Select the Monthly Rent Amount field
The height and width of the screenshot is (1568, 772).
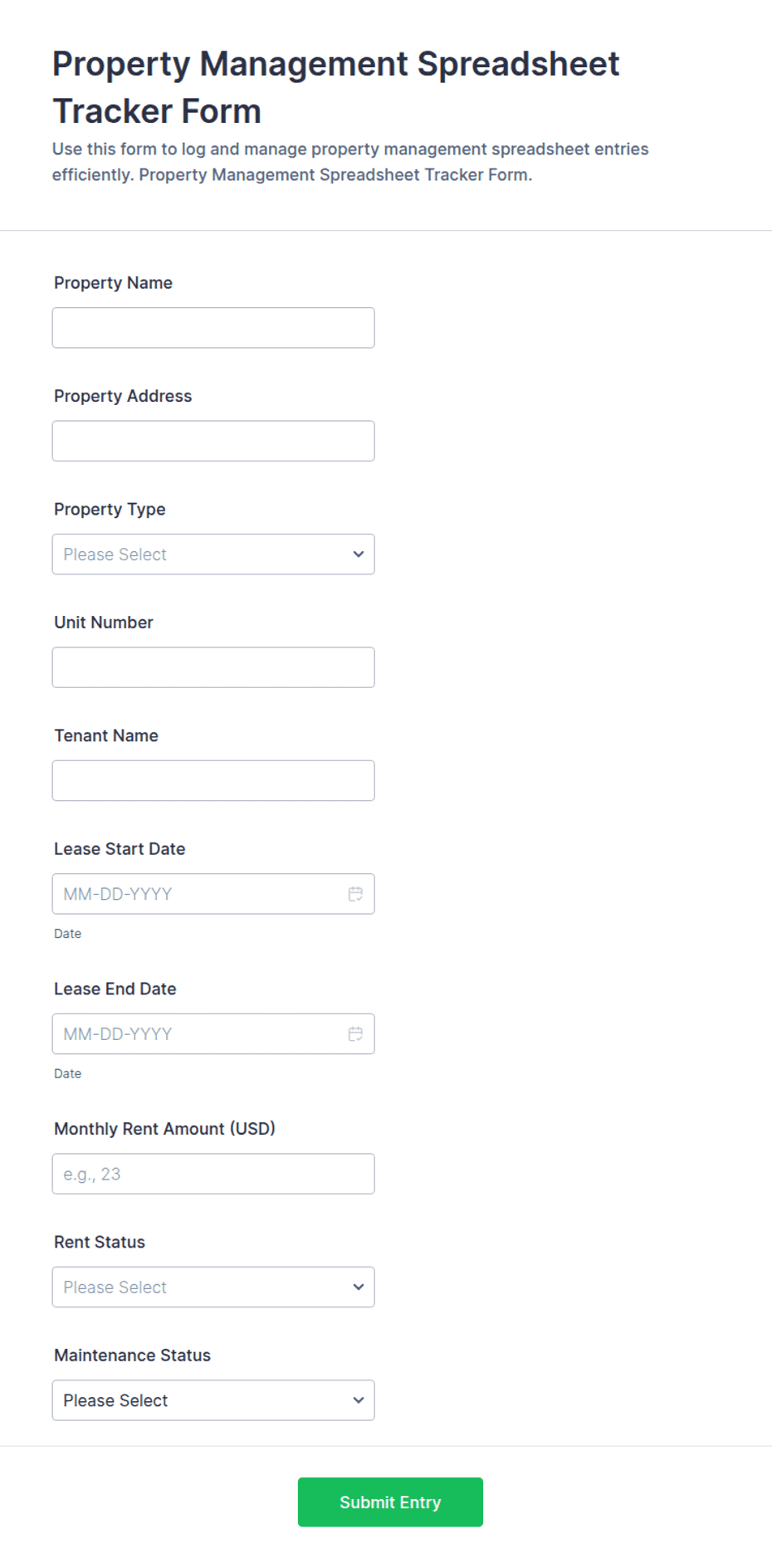(x=213, y=1174)
